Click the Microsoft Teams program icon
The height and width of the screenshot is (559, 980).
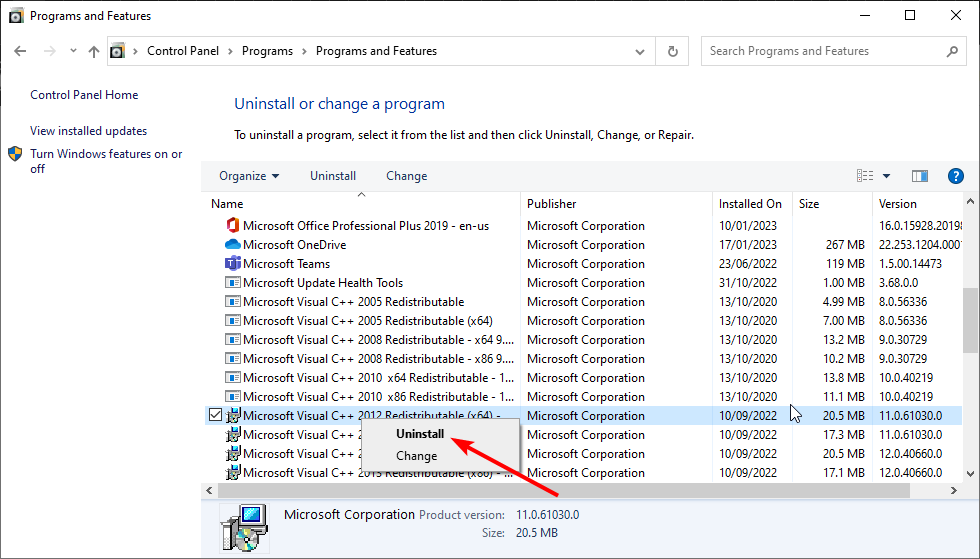click(x=233, y=264)
